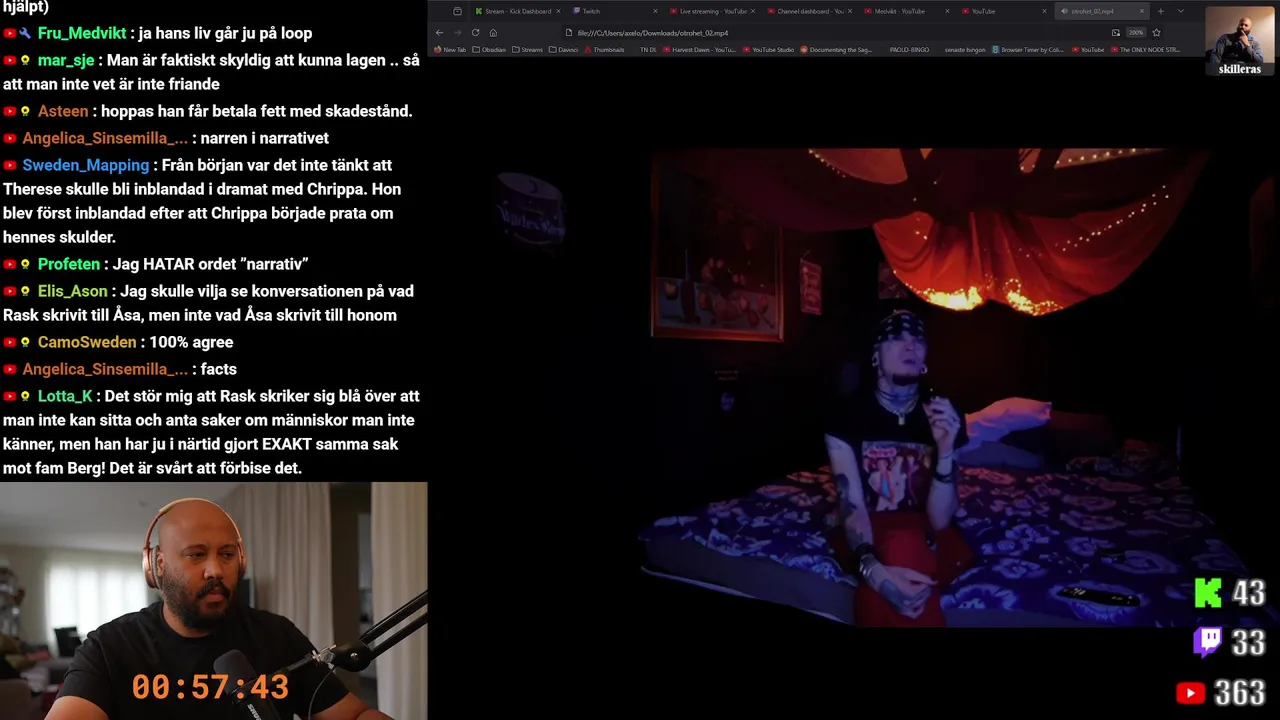This screenshot has height=720, width=1280.
Task: Click the skilleras avatar thumbnail
Action: coord(1239,40)
